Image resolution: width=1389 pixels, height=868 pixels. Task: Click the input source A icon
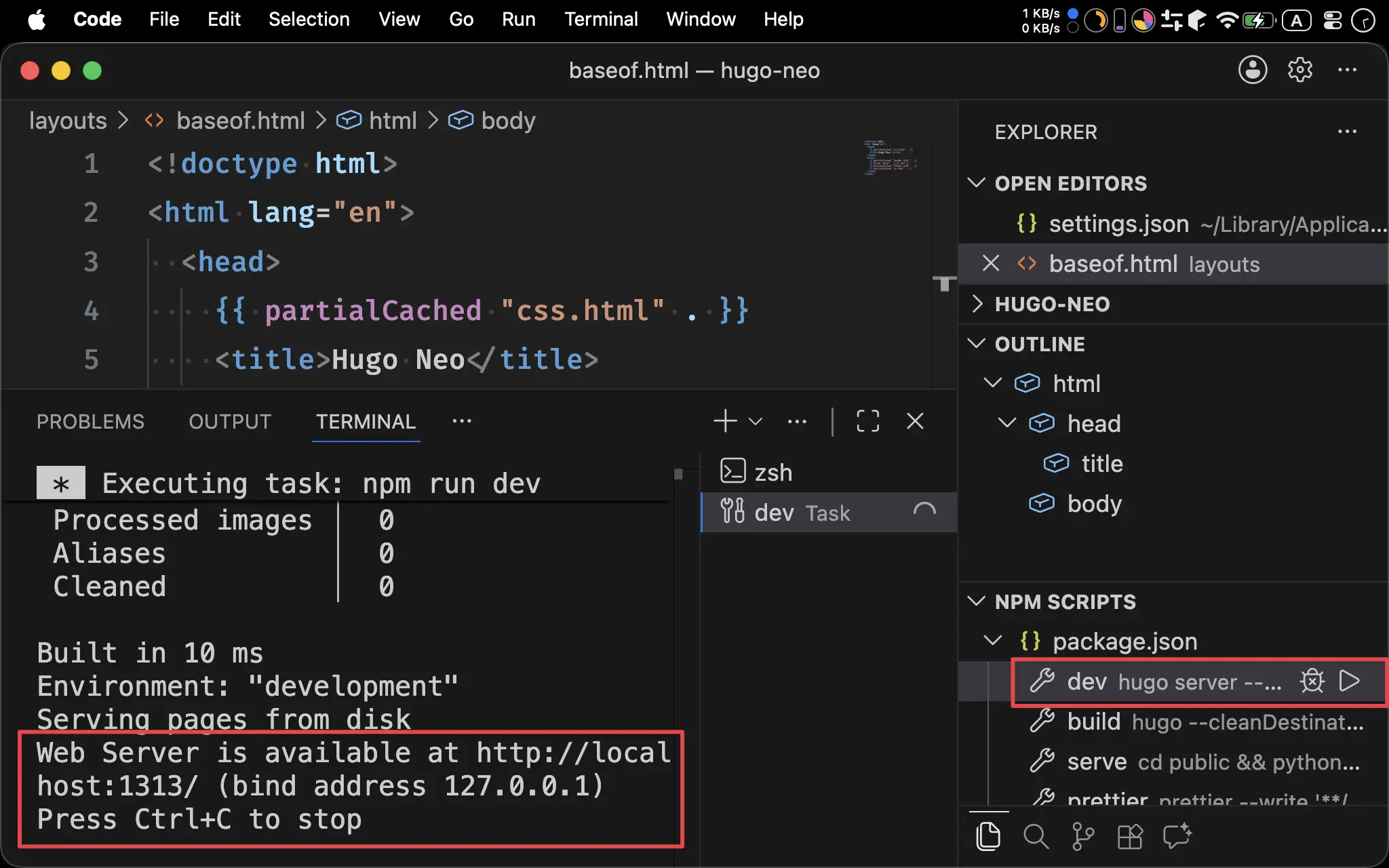(1297, 20)
